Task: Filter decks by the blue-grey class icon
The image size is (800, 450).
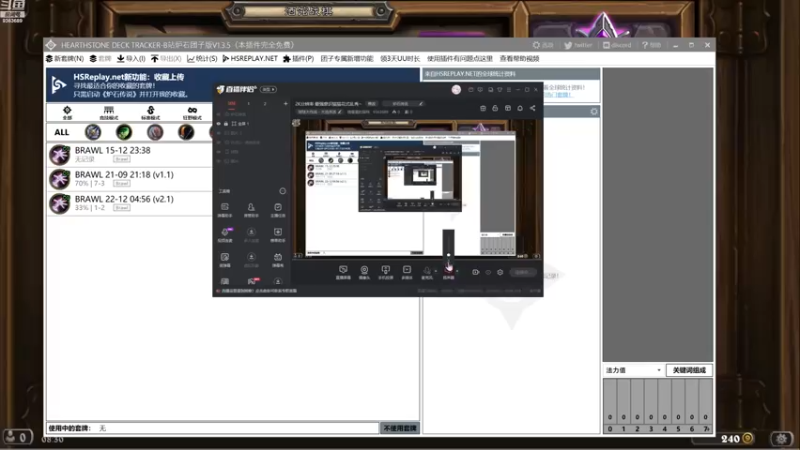Action: click(93, 132)
